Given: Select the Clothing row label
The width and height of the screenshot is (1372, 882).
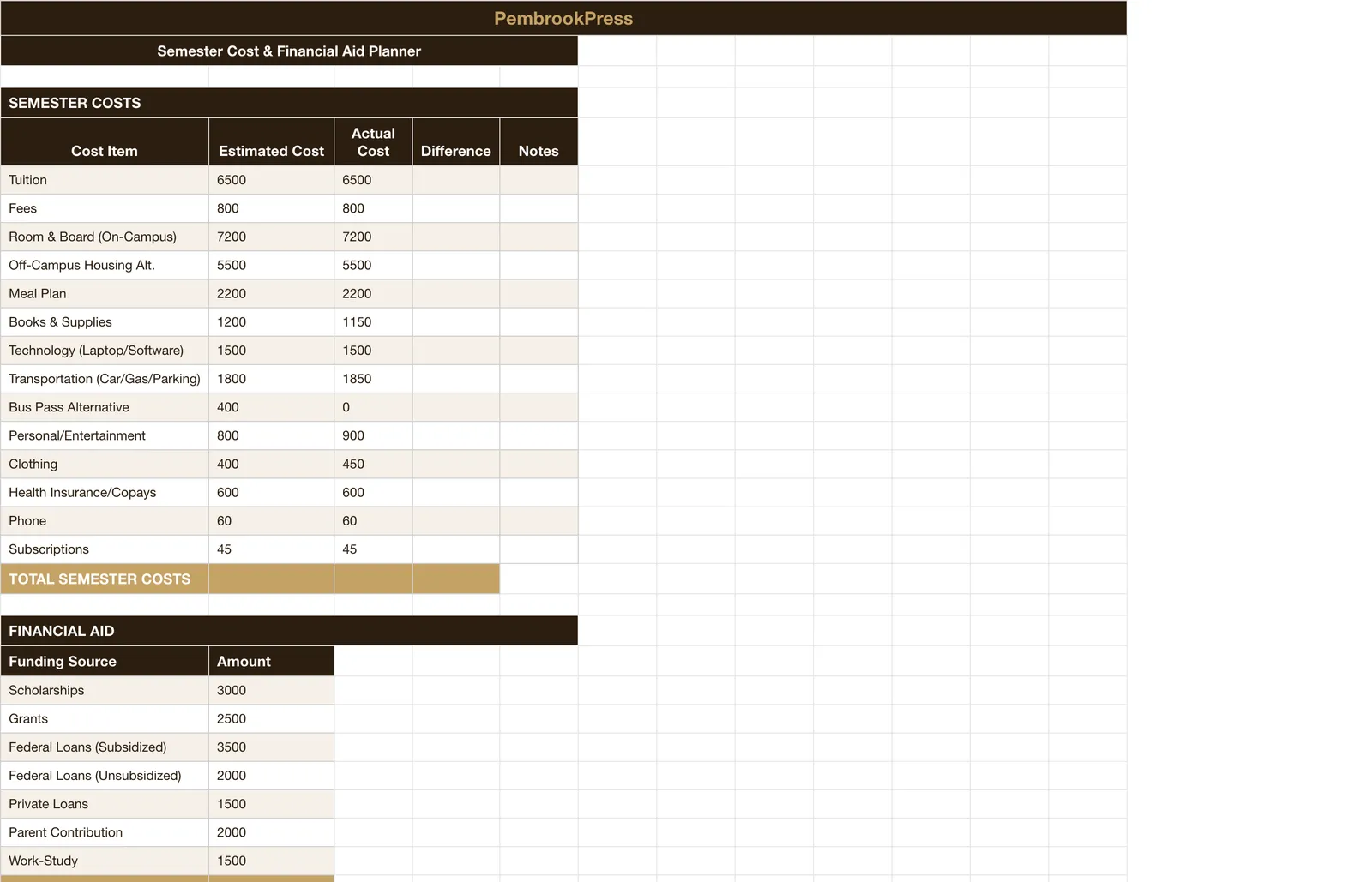Looking at the screenshot, I should pos(105,464).
